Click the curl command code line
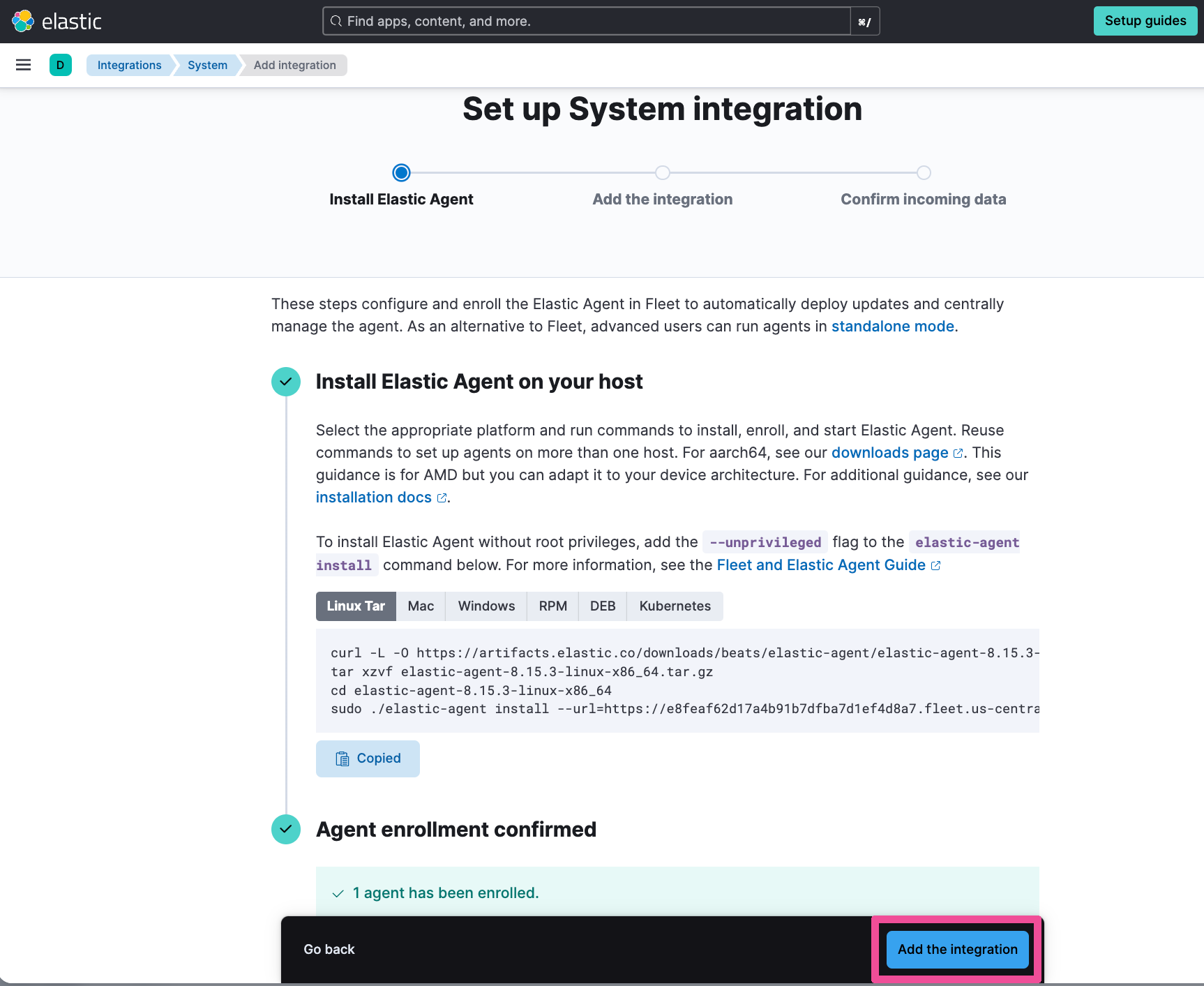This screenshot has width=1204, height=986. [684, 653]
